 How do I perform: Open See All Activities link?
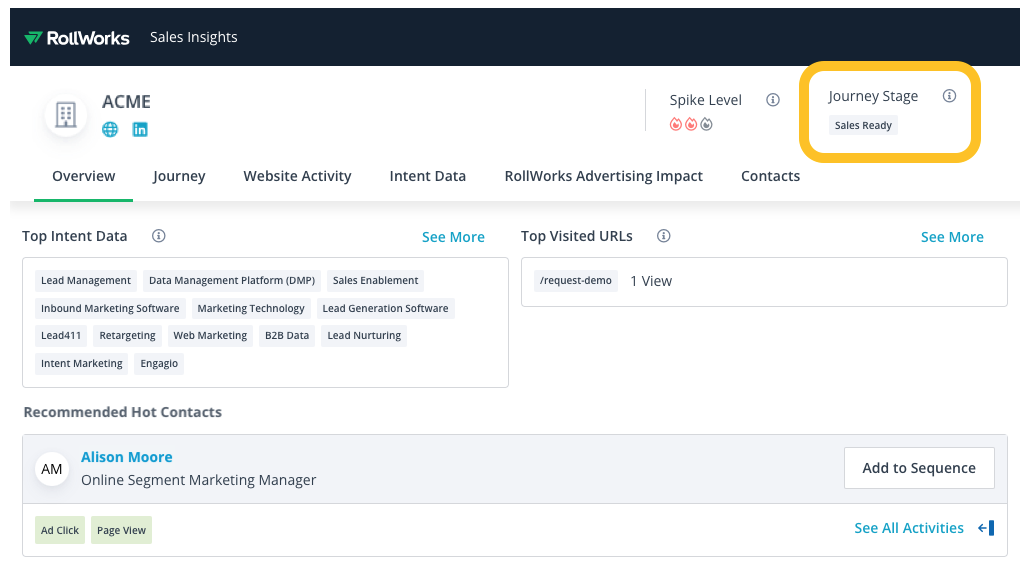(909, 528)
